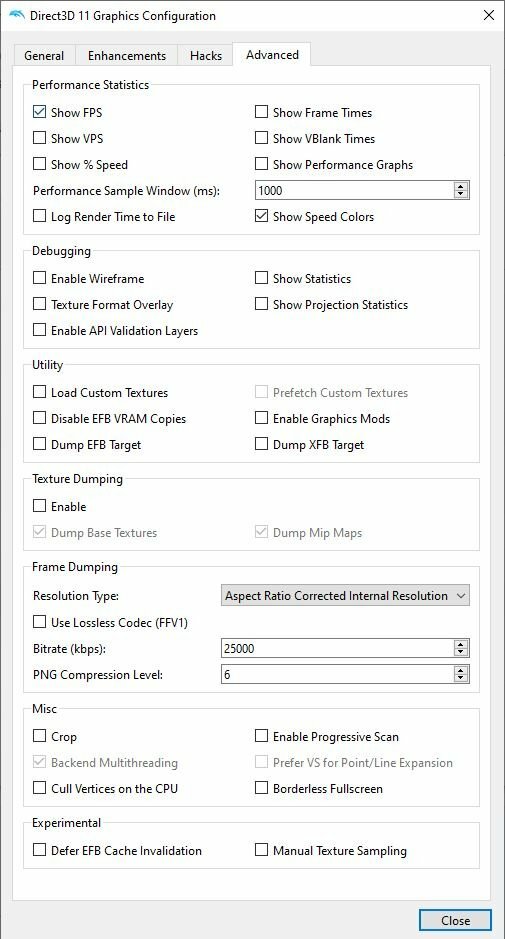Check the Crop option
This screenshot has width=505, height=939.
[40, 737]
